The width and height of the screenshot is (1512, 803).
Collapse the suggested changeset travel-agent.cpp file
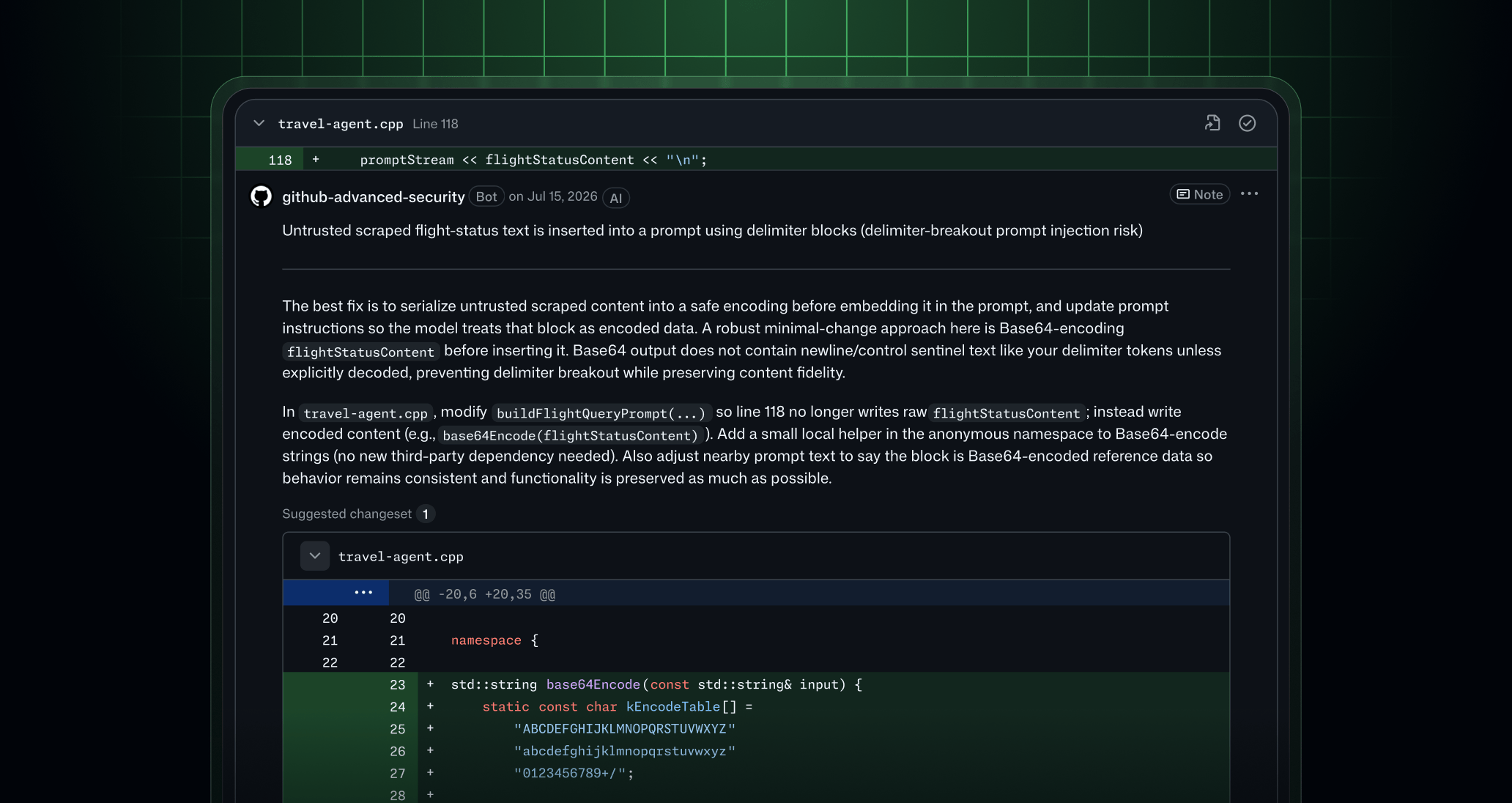coord(315,556)
